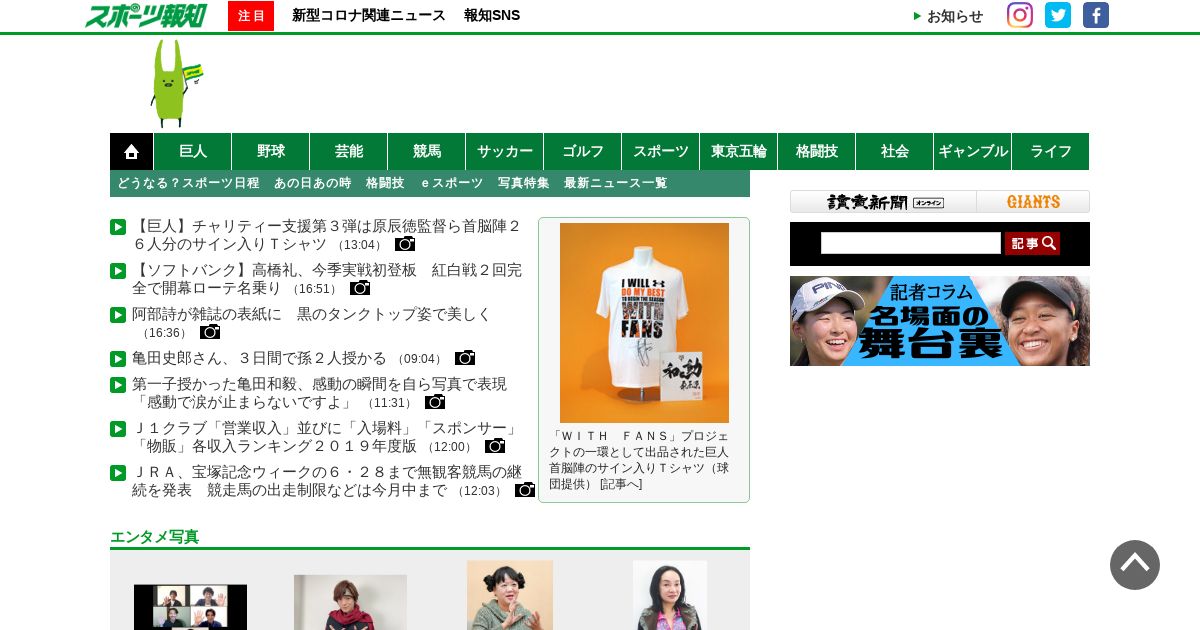Open どうなる？スポーツ日程 submenu link
The width and height of the screenshot is (1200, 630).
coord(188,183)
